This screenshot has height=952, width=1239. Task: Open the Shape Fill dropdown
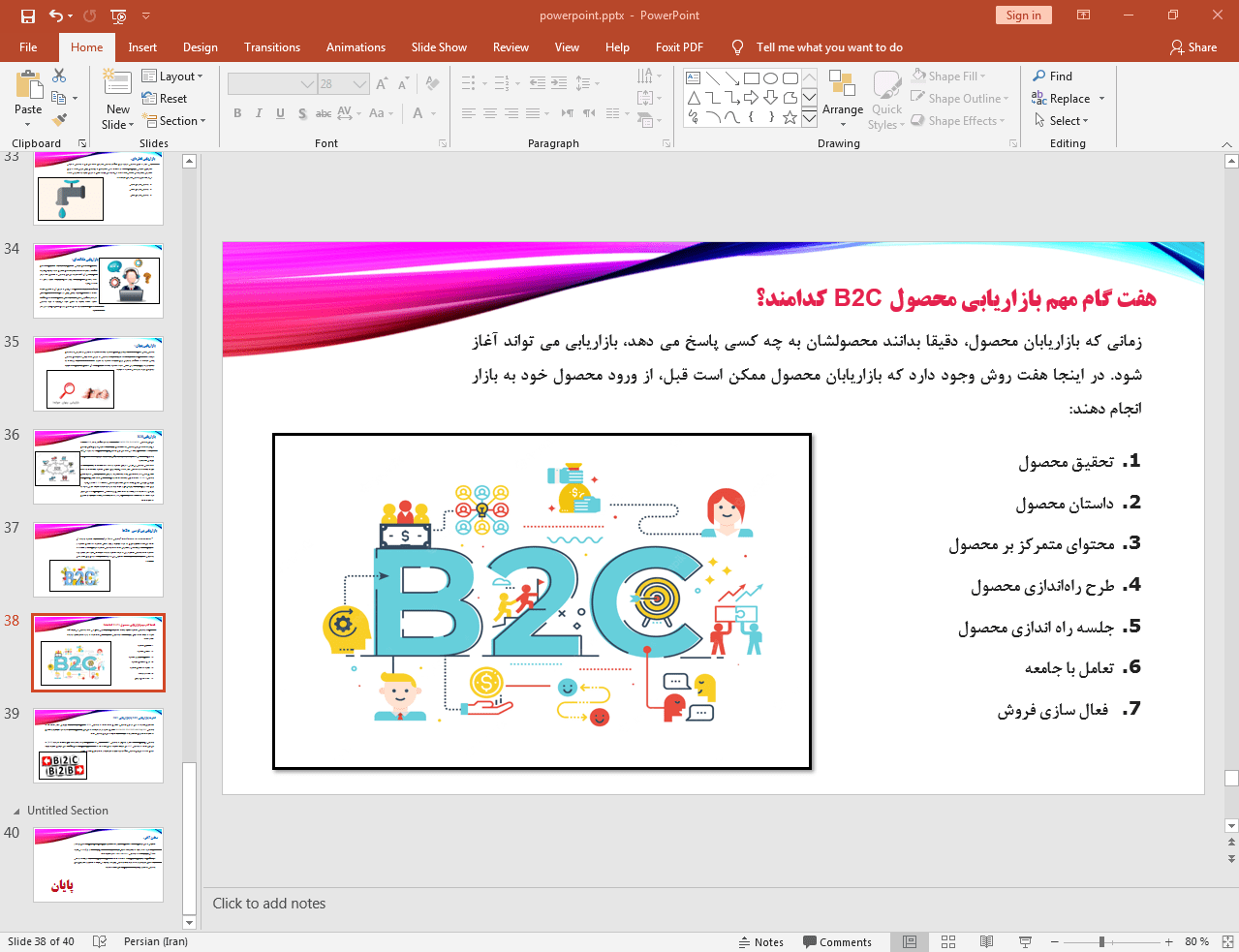(949, 77)
